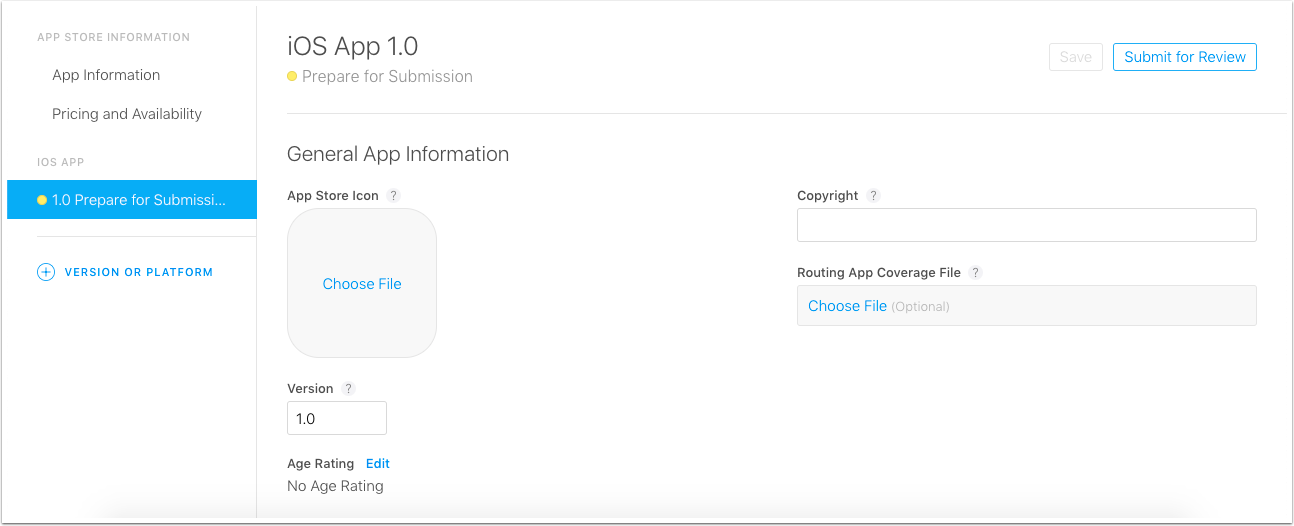Choose File for Routing App Coverage

(847, 306)
